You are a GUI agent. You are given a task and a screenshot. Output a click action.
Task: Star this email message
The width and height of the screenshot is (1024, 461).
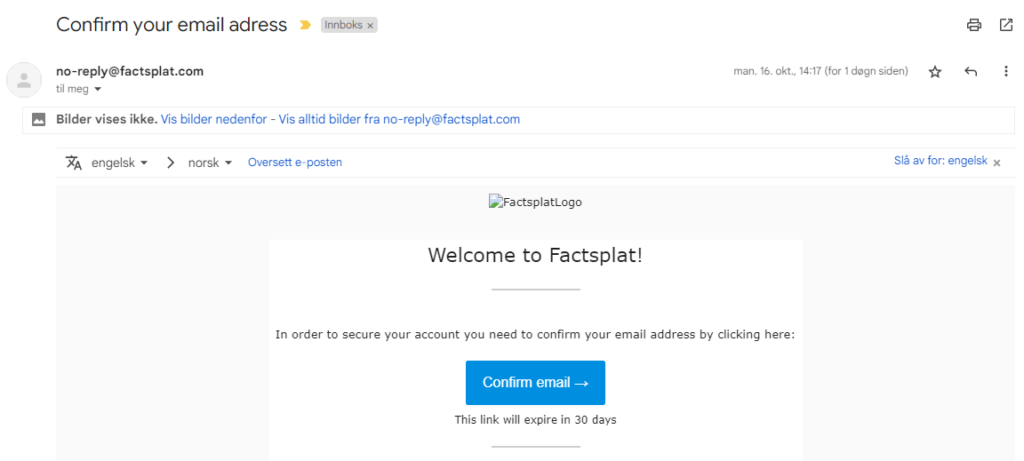point(935,72)
